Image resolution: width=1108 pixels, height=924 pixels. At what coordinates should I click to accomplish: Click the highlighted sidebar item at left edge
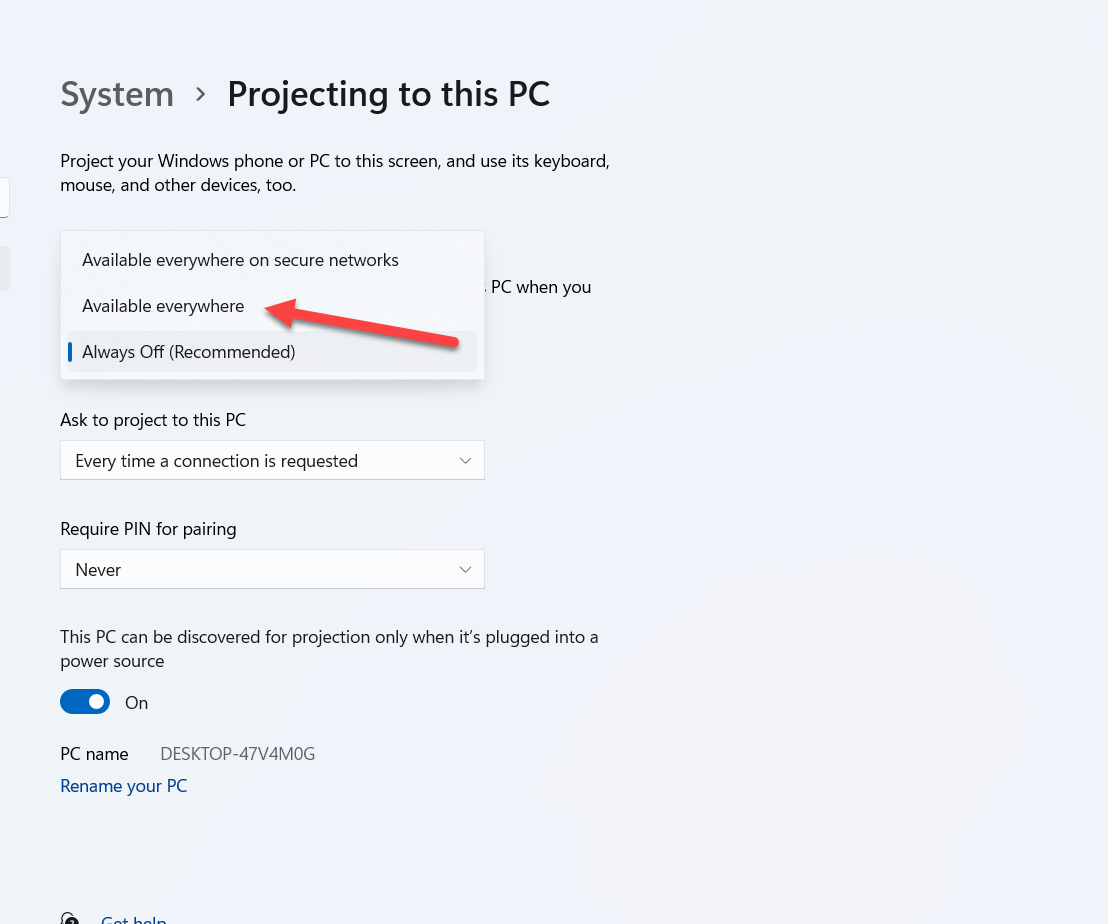(x=4, y=268)
